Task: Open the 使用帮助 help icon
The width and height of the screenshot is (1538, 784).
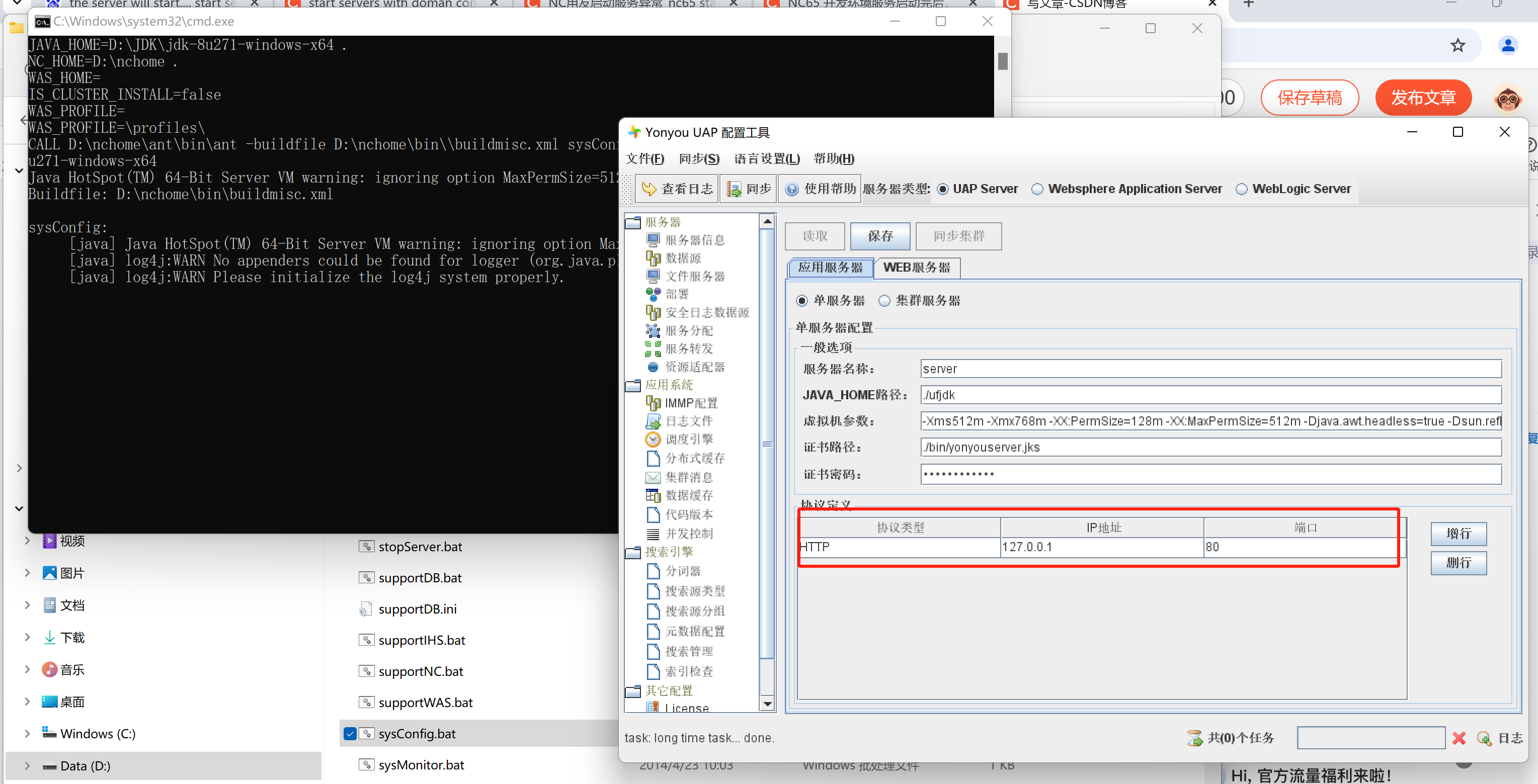Action: (792, 189)
